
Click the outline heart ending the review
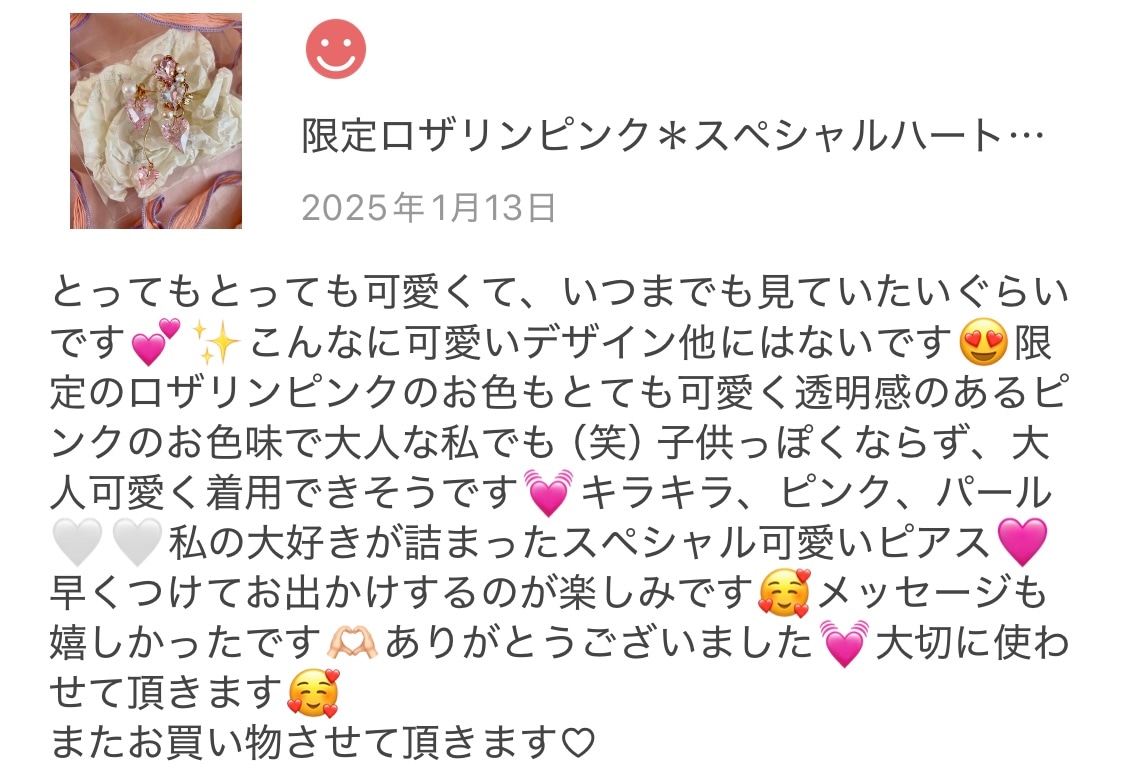[578, 743]
